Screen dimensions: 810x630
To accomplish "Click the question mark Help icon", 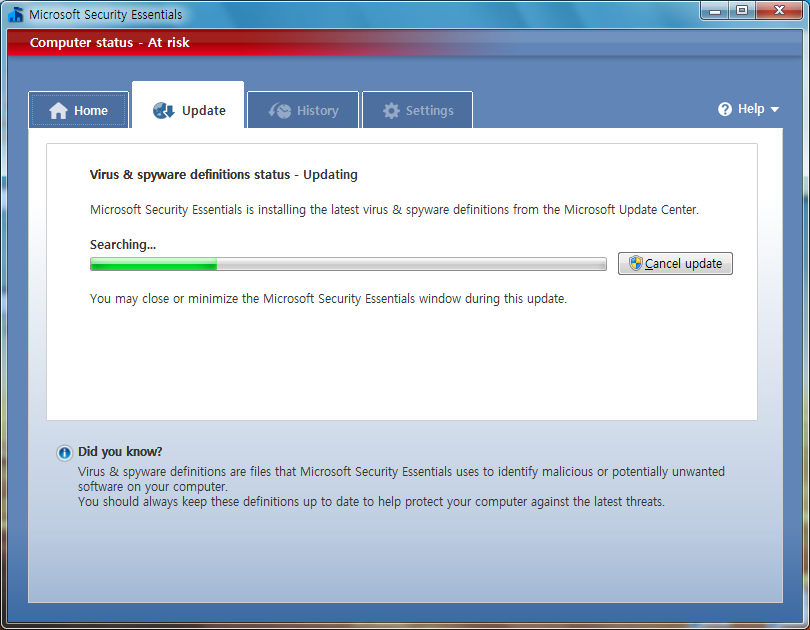I will pos(725,109).
